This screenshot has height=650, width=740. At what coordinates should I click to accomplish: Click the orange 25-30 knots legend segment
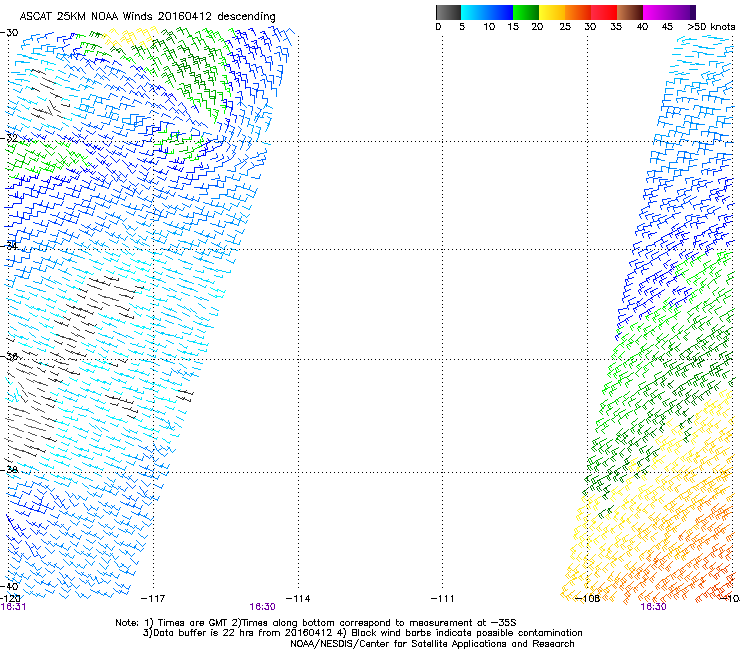577,12
